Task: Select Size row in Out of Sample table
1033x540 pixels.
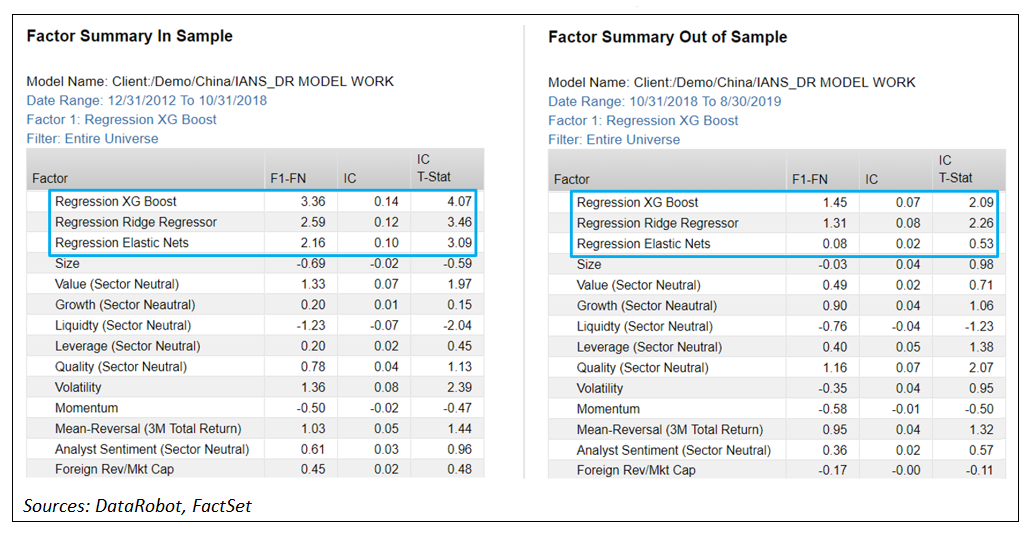Action: point(589,264)
